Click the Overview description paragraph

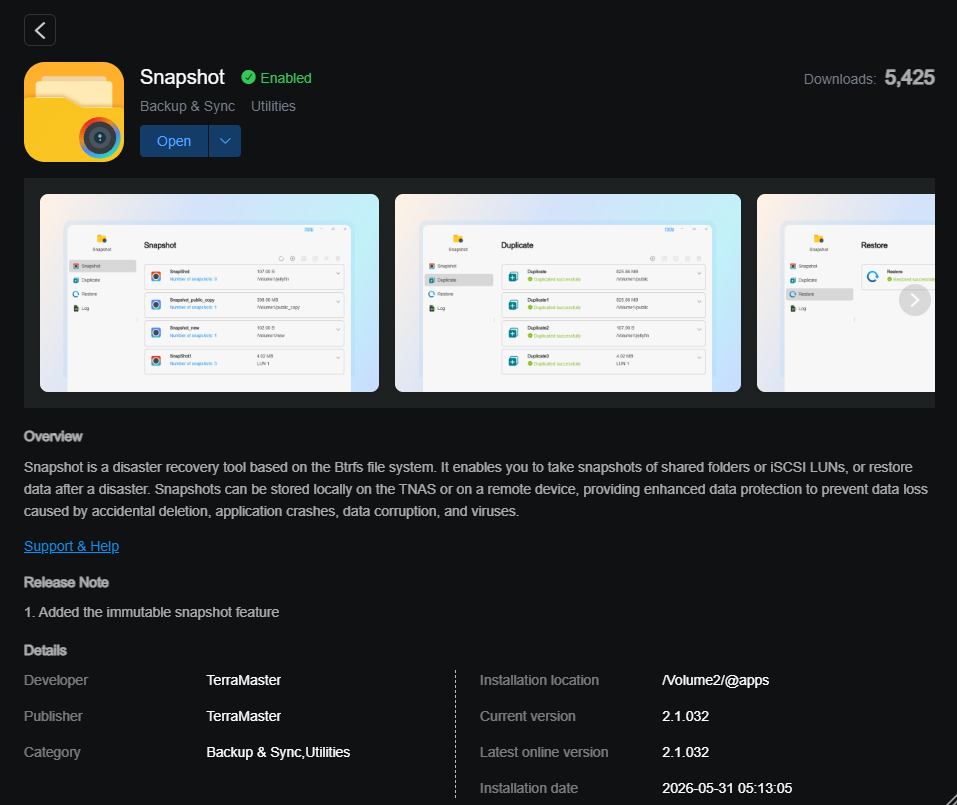click(x=476, y=489)
